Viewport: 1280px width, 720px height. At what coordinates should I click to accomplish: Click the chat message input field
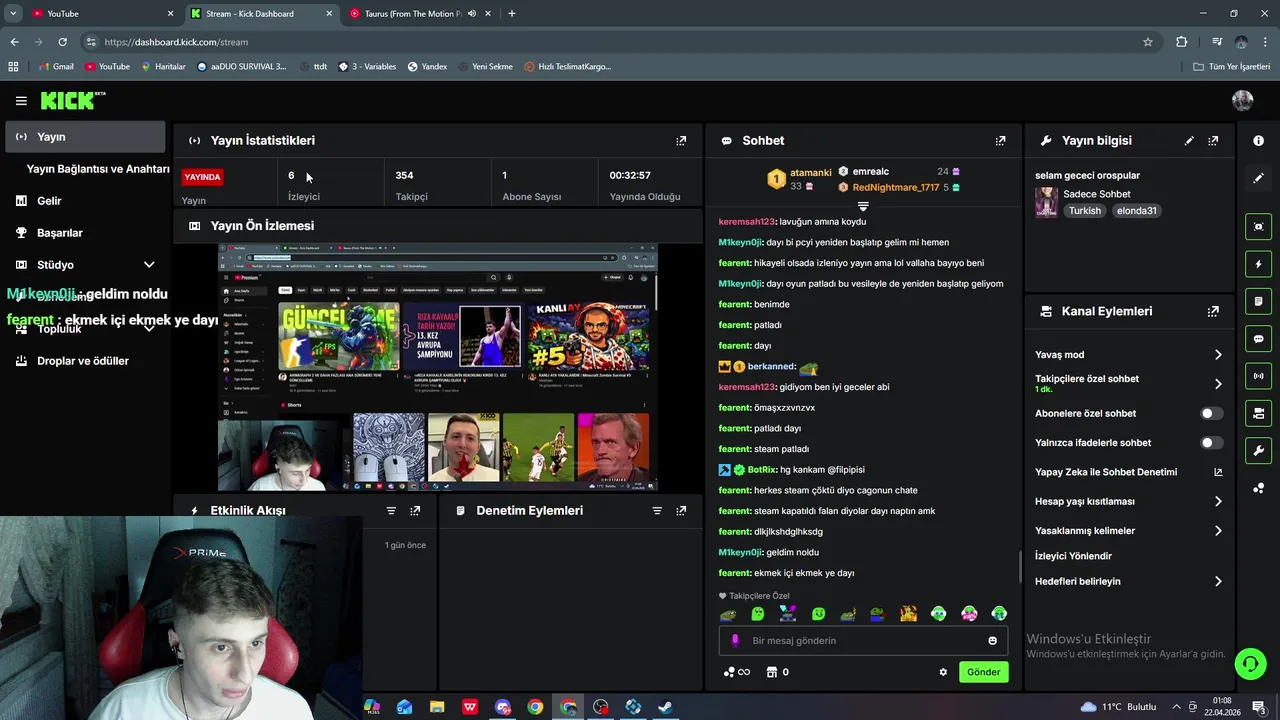[863, 641]
